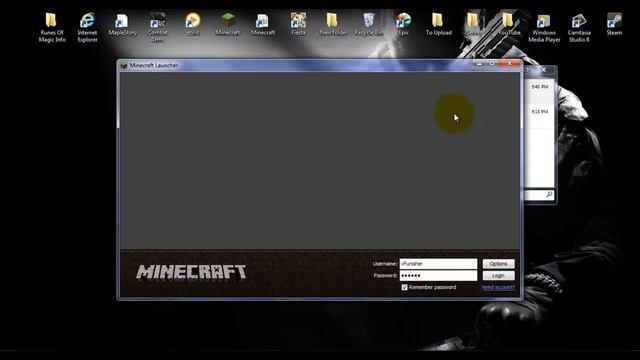Image resolution: width=640 pixels, height=360 pixels.
Task: Select the Epic desktop shortcut
Action: [403, 24]
